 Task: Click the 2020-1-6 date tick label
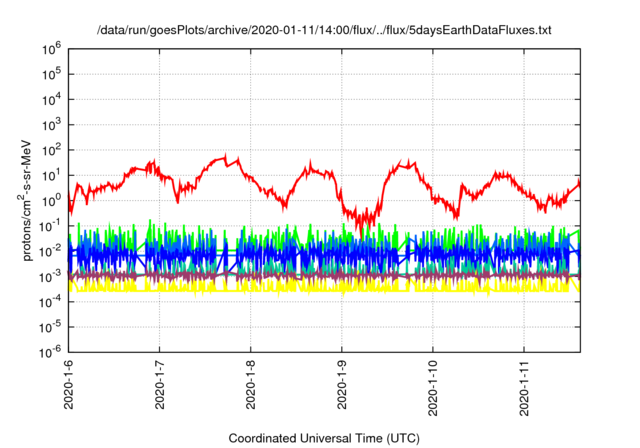(x=68, y=384)
